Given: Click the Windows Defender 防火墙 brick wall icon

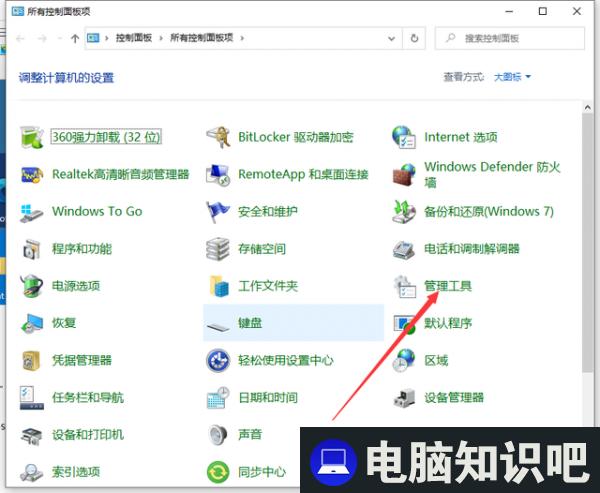Looking at the screenshot, I should [404, 175].
